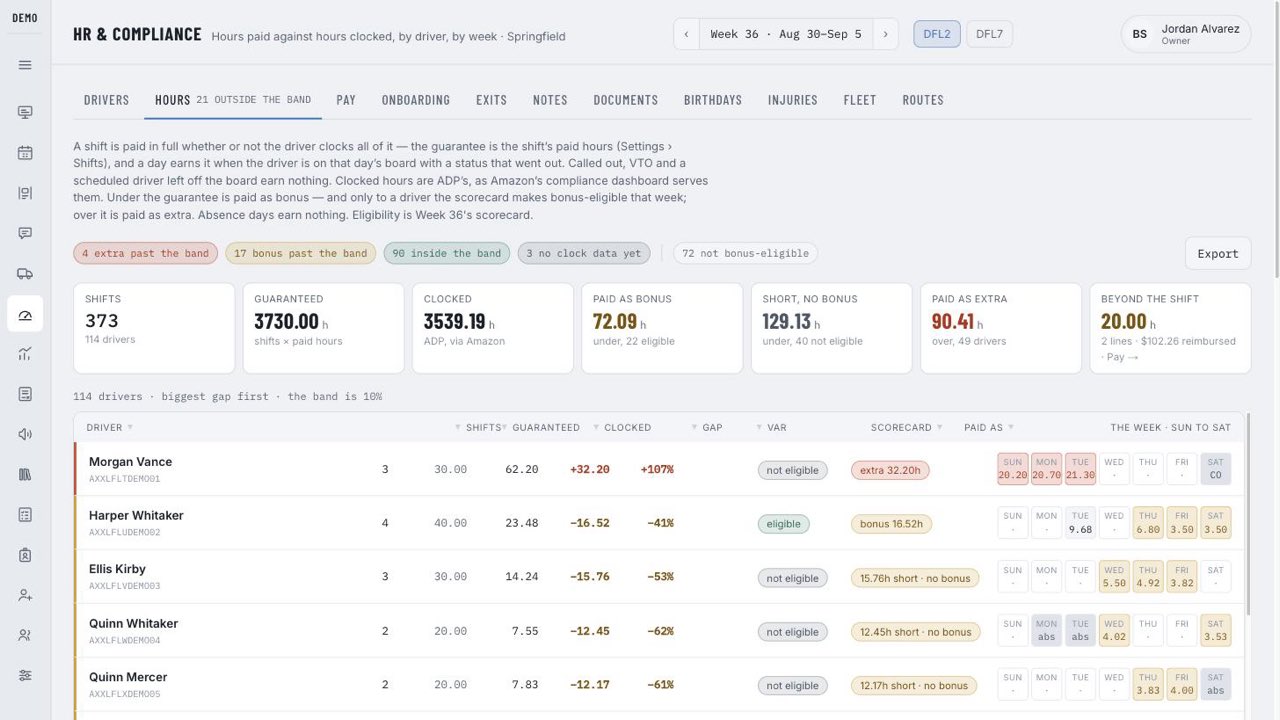Screen dimensions: 1280x720
Task: Sort the table by Gap column
Action: tap(712, 427)
